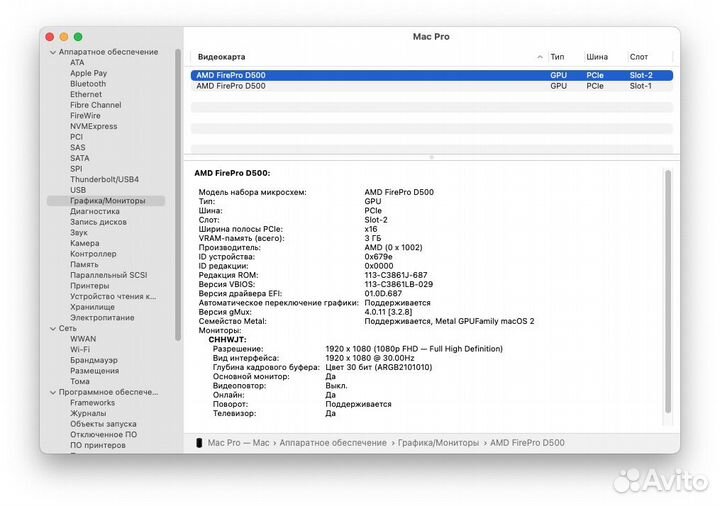Screen dimensions: 720x506
Task: Select Память in sidebar
Action: (84, 264)
